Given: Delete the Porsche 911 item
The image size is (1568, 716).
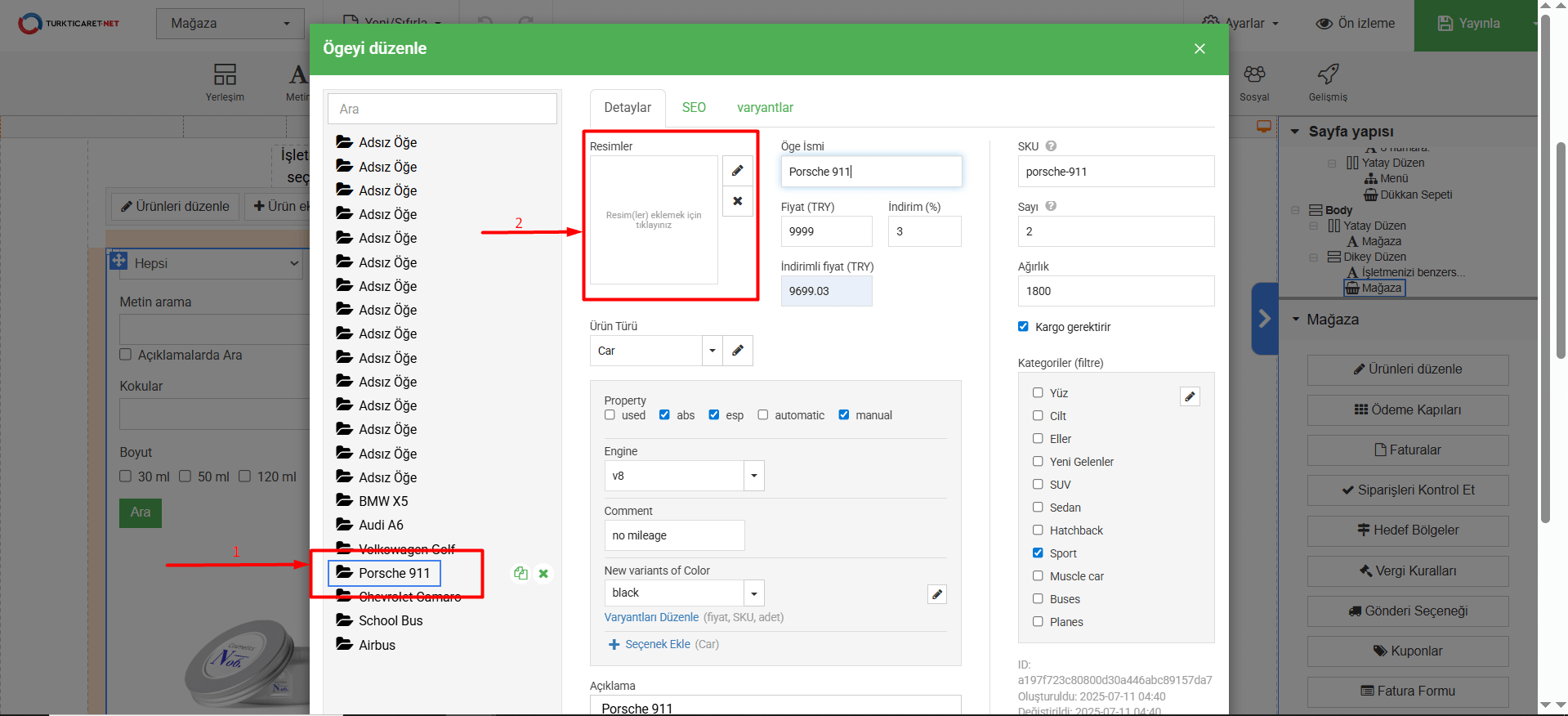Looking at the screenshot, I should [543, 574].
